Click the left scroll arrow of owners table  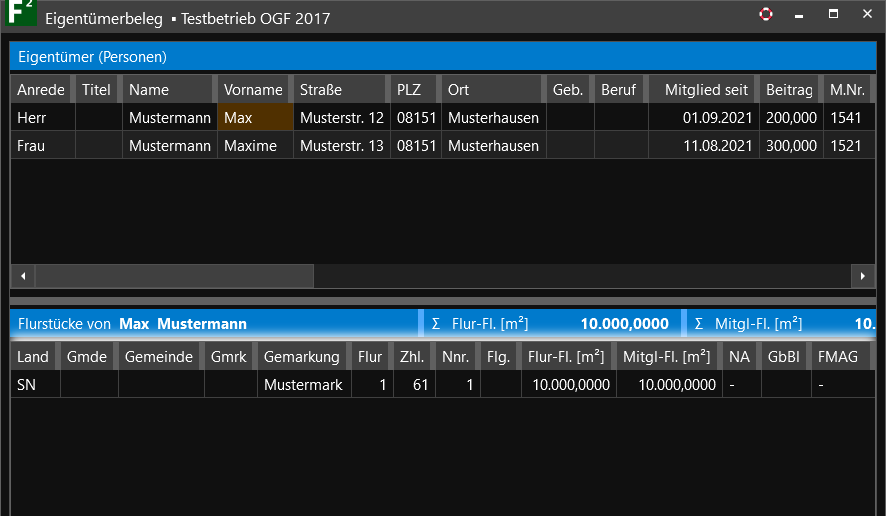tap(22, 275)
